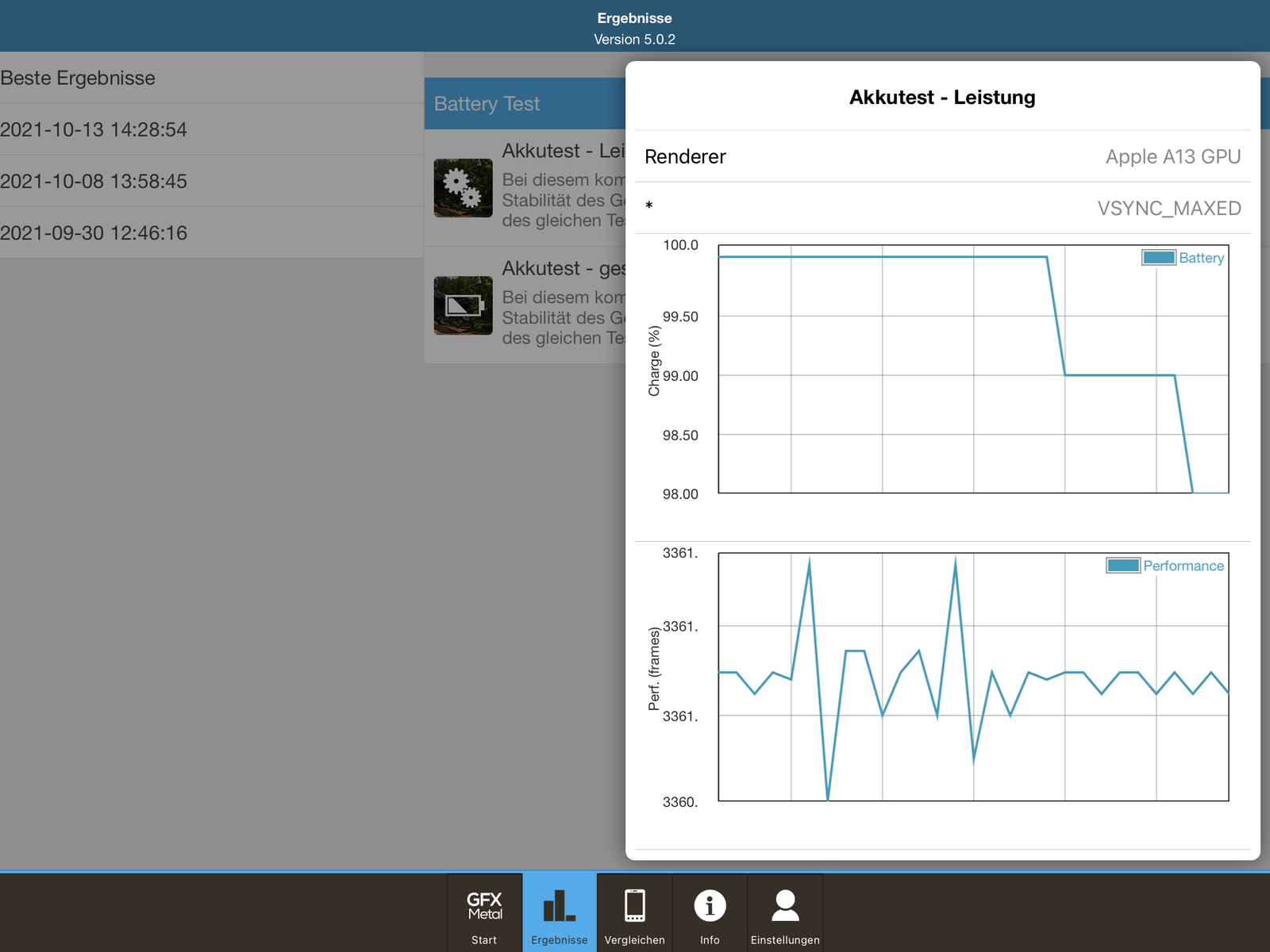Select result from 2021-10-08 13:58:45
The height and width of the screenshot is (952, 1270).
pos(211,181)
